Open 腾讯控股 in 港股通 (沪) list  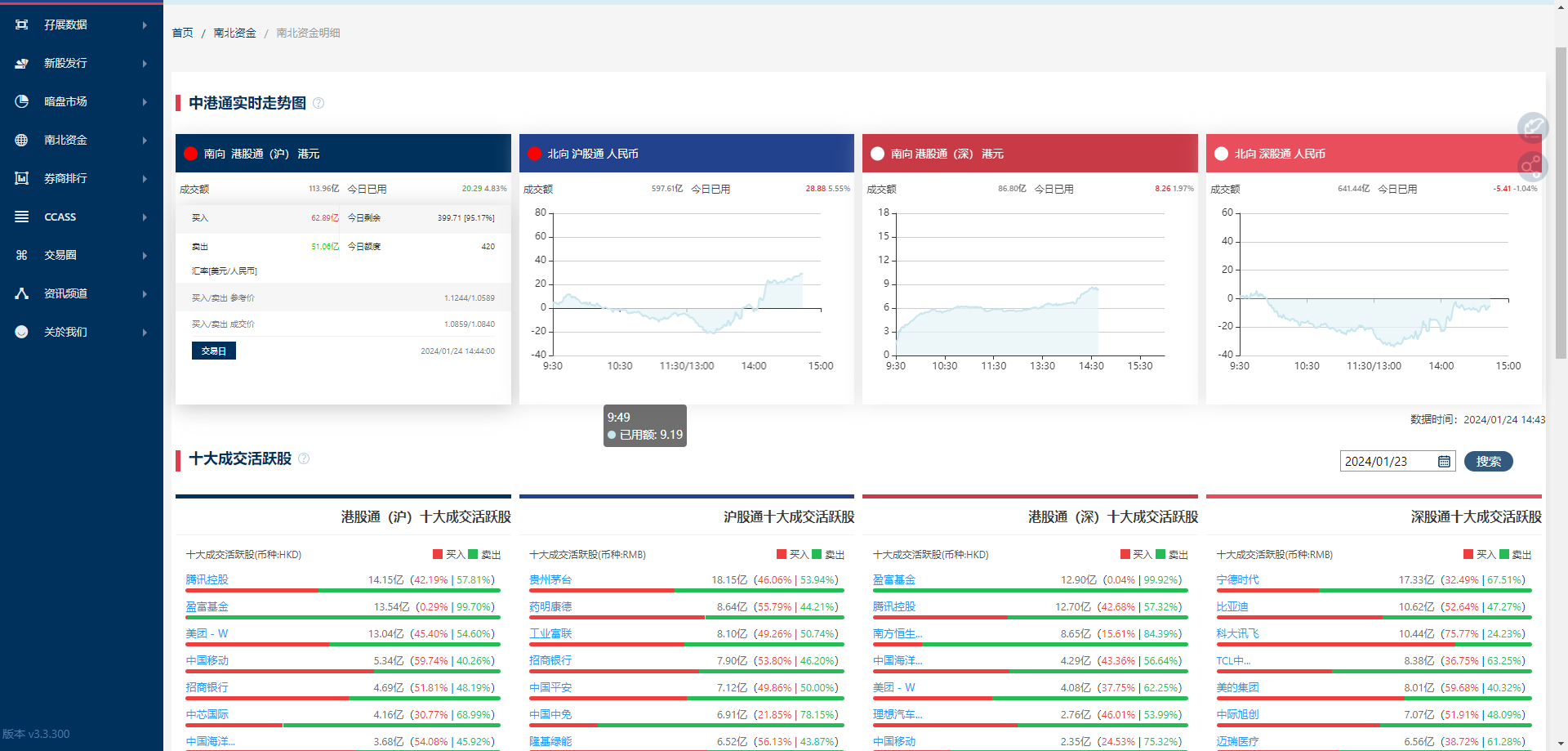pos(207,579)
